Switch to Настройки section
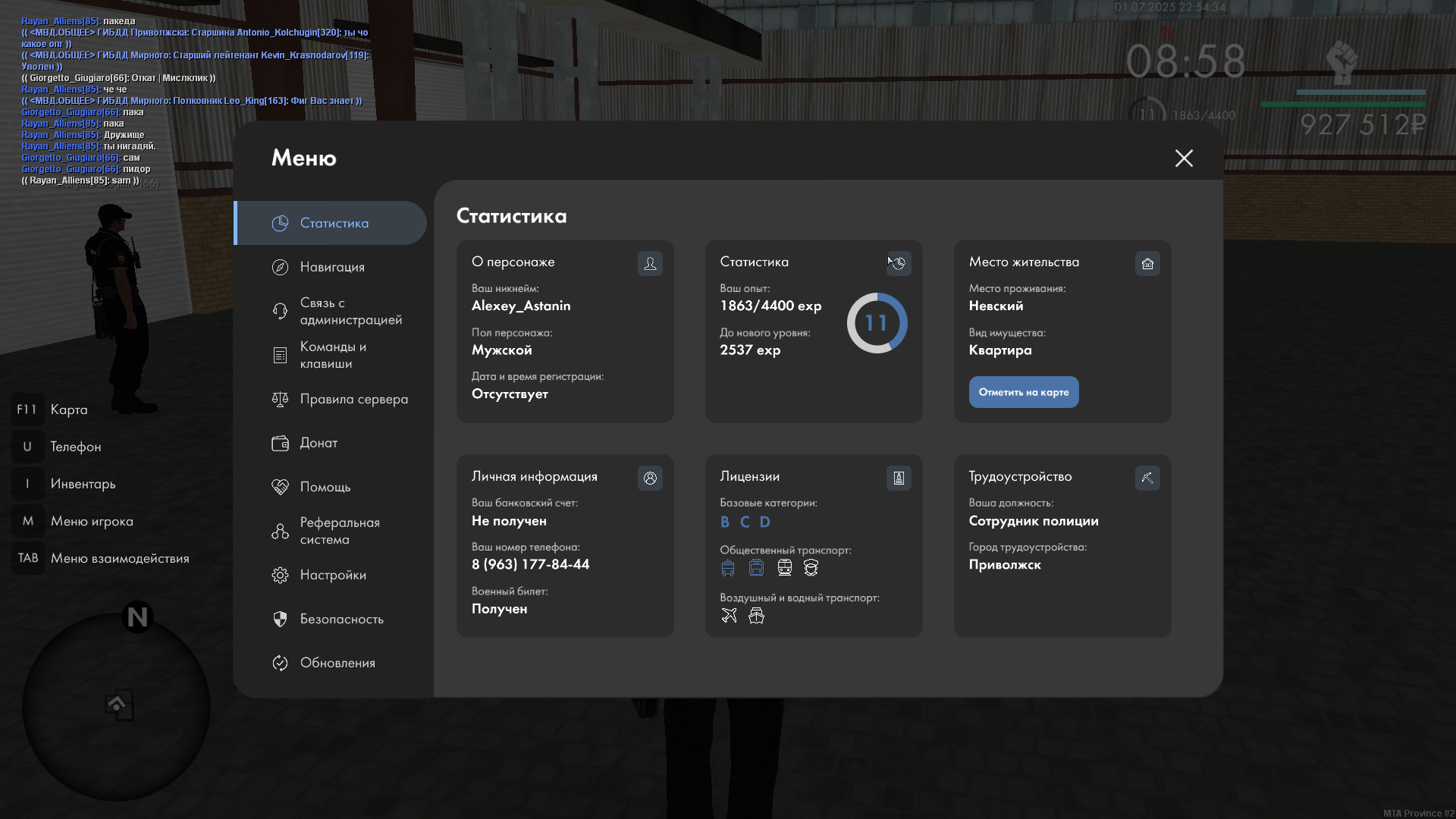Viewport: 1456px width, 819px height. pyautogui.click(x=333, y=575)
